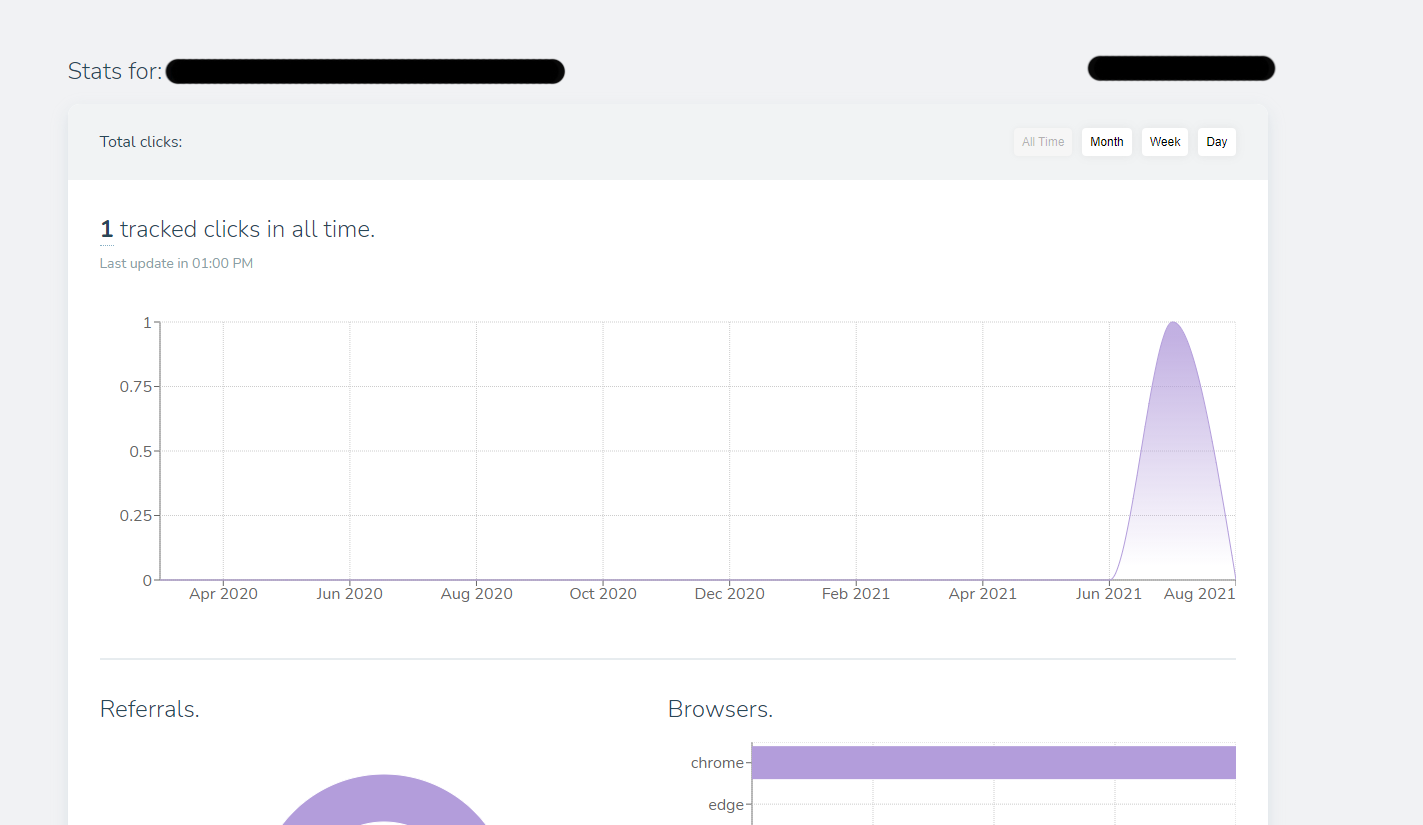The width and height of the screenshot is (1423, 825).
Task: Click the Apr 2020 axis label
Action: pyautogui.click(x=223, y=593)
